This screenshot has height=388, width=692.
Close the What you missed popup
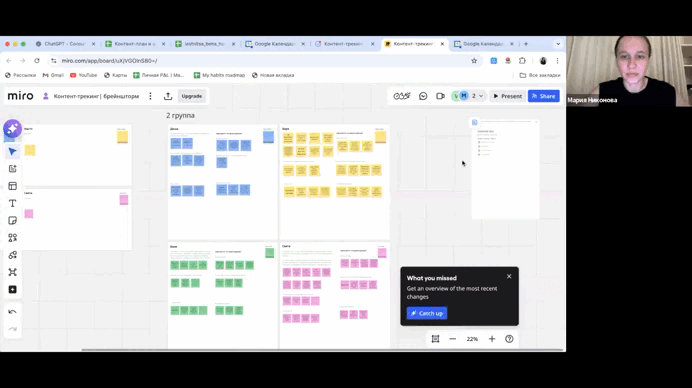tap(509, 276)
